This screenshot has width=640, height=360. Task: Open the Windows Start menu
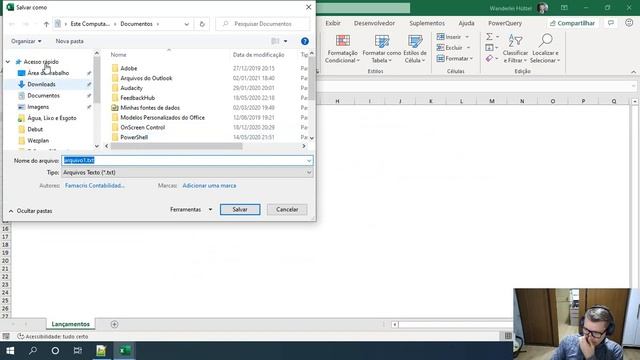pos(10,351)
